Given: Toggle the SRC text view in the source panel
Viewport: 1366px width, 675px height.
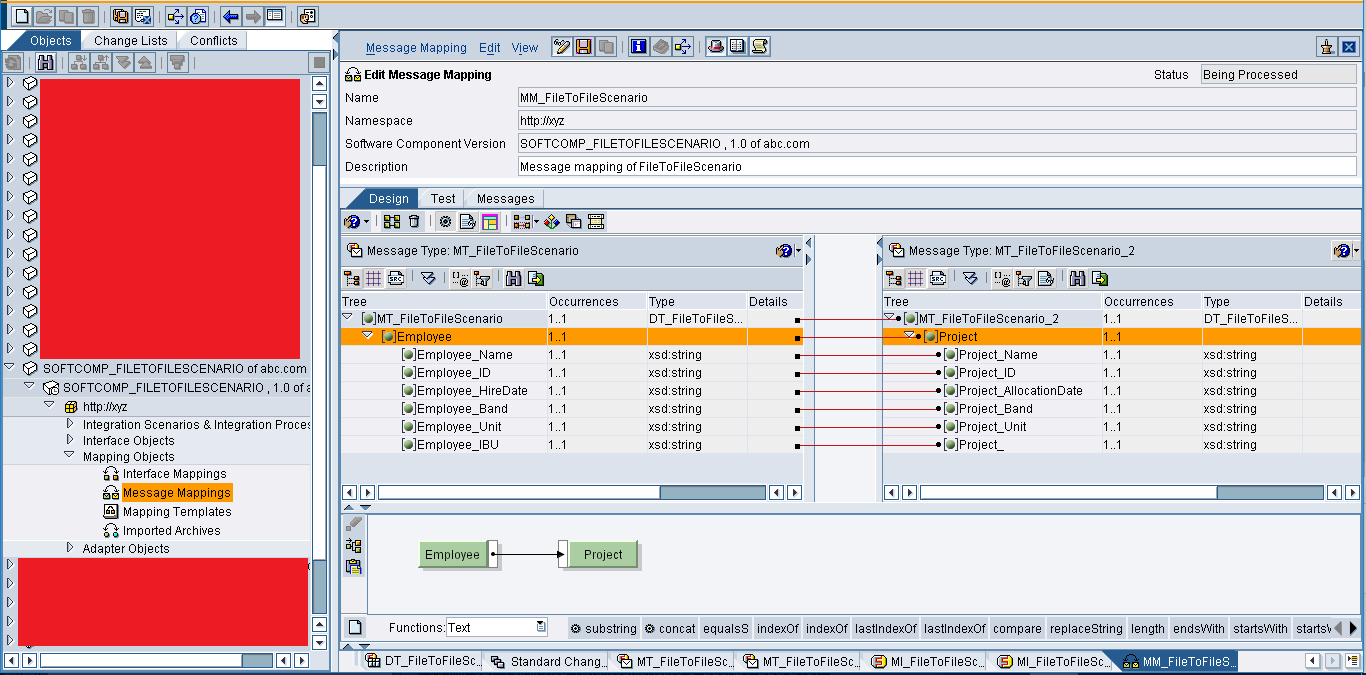Looking at the screenshot, I should pos(393,278).
